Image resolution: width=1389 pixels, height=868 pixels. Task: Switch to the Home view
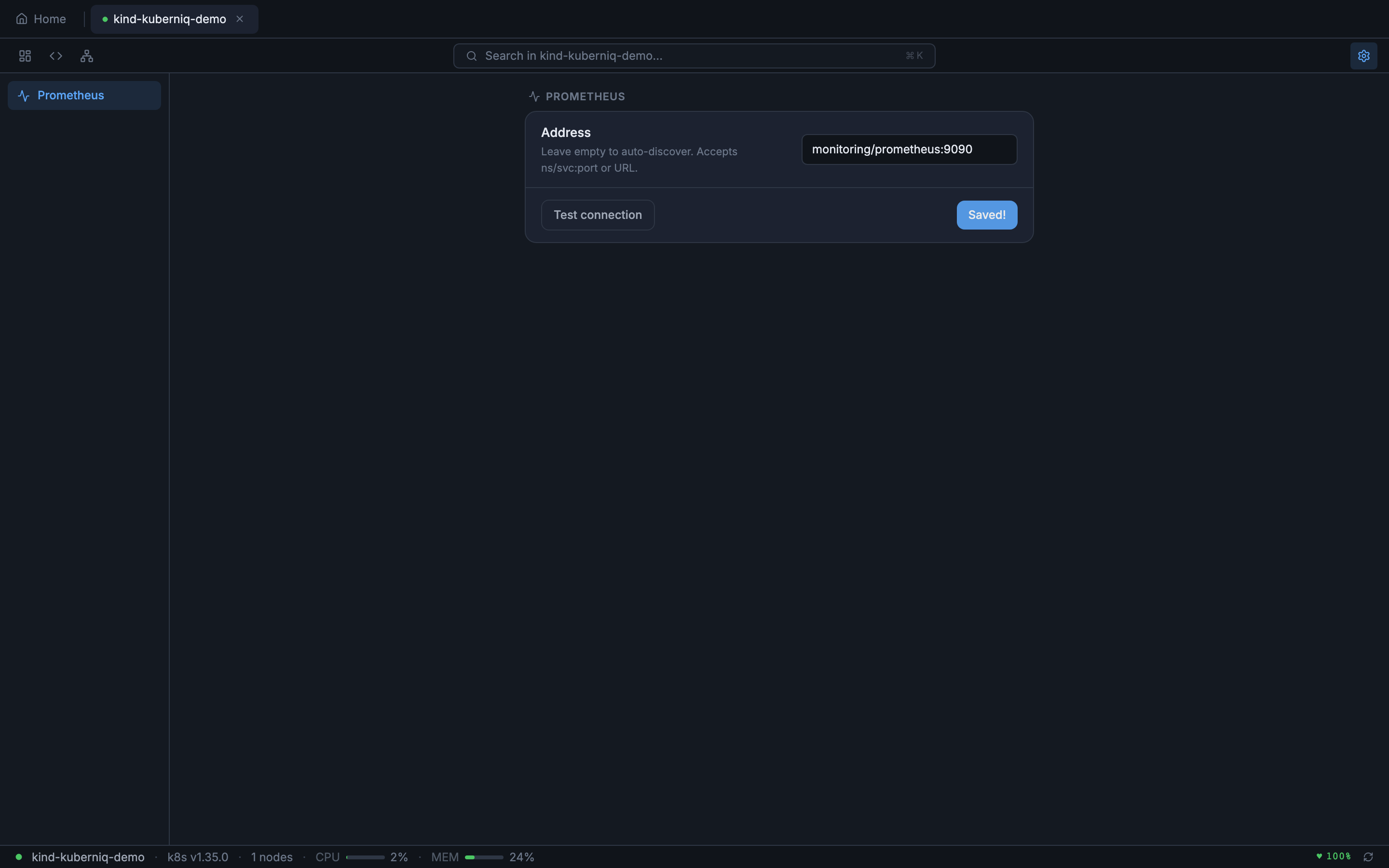tap(49, 18)
